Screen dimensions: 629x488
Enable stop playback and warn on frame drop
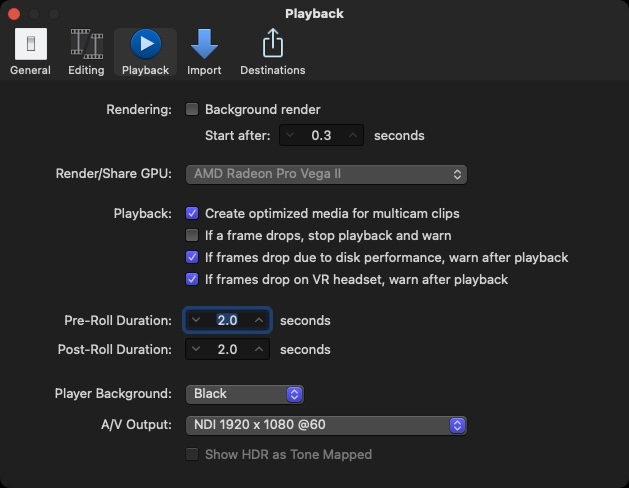(x=193, y=235)
